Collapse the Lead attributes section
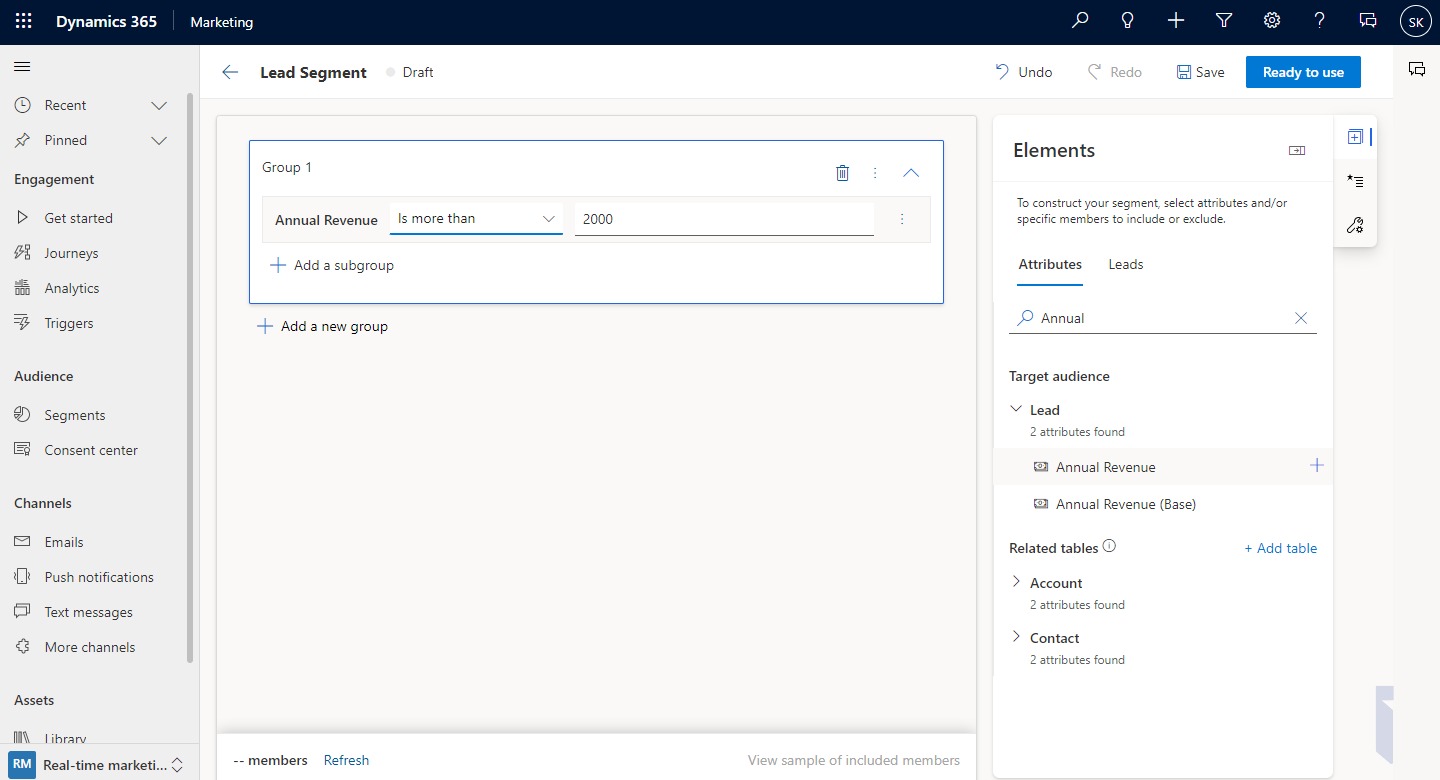1440x780 pixels. (x=1018, y=408)
